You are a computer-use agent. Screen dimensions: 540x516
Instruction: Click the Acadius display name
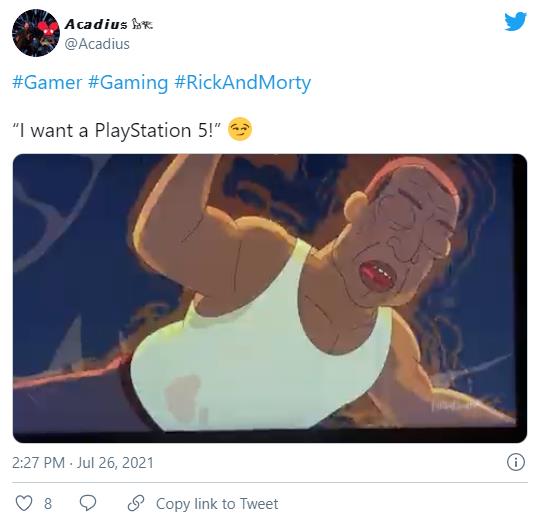96,24
